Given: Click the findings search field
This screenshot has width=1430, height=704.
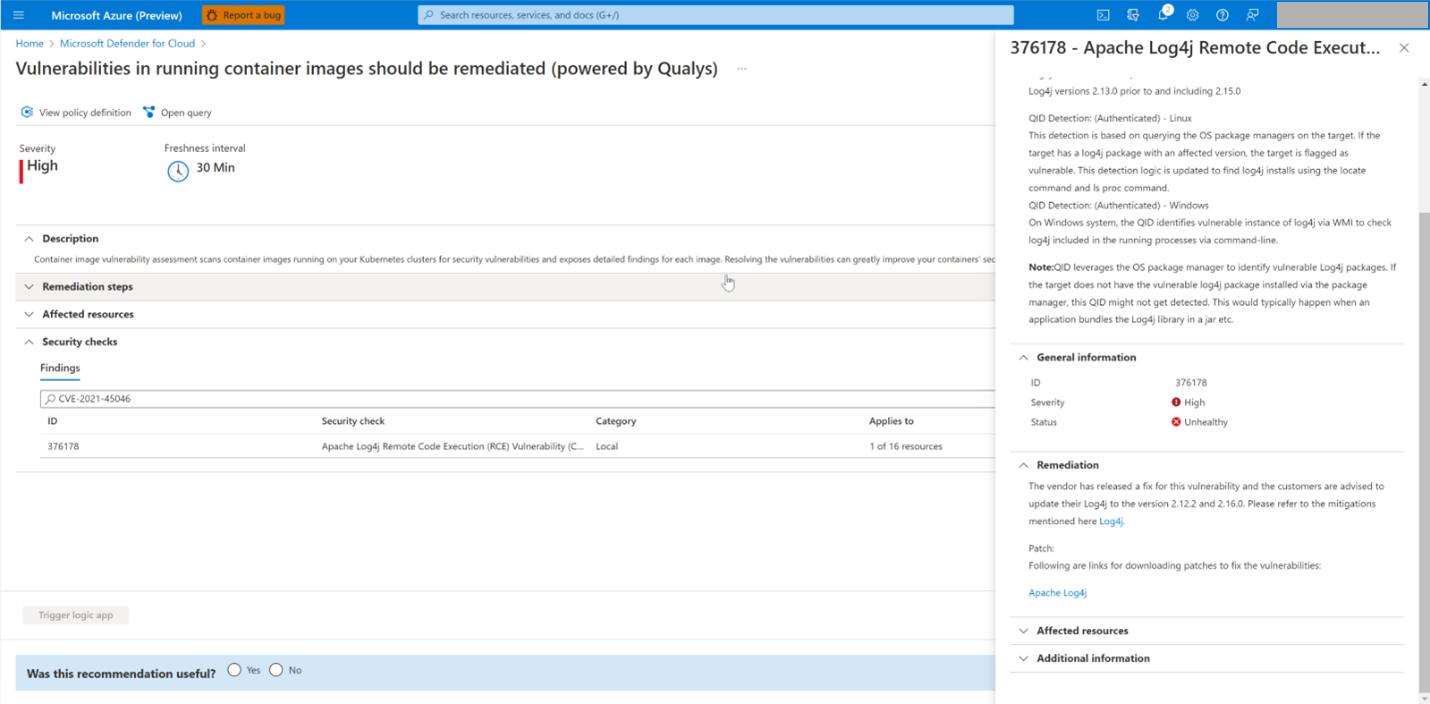Looking at the screenshot, I should click(500, 399).
